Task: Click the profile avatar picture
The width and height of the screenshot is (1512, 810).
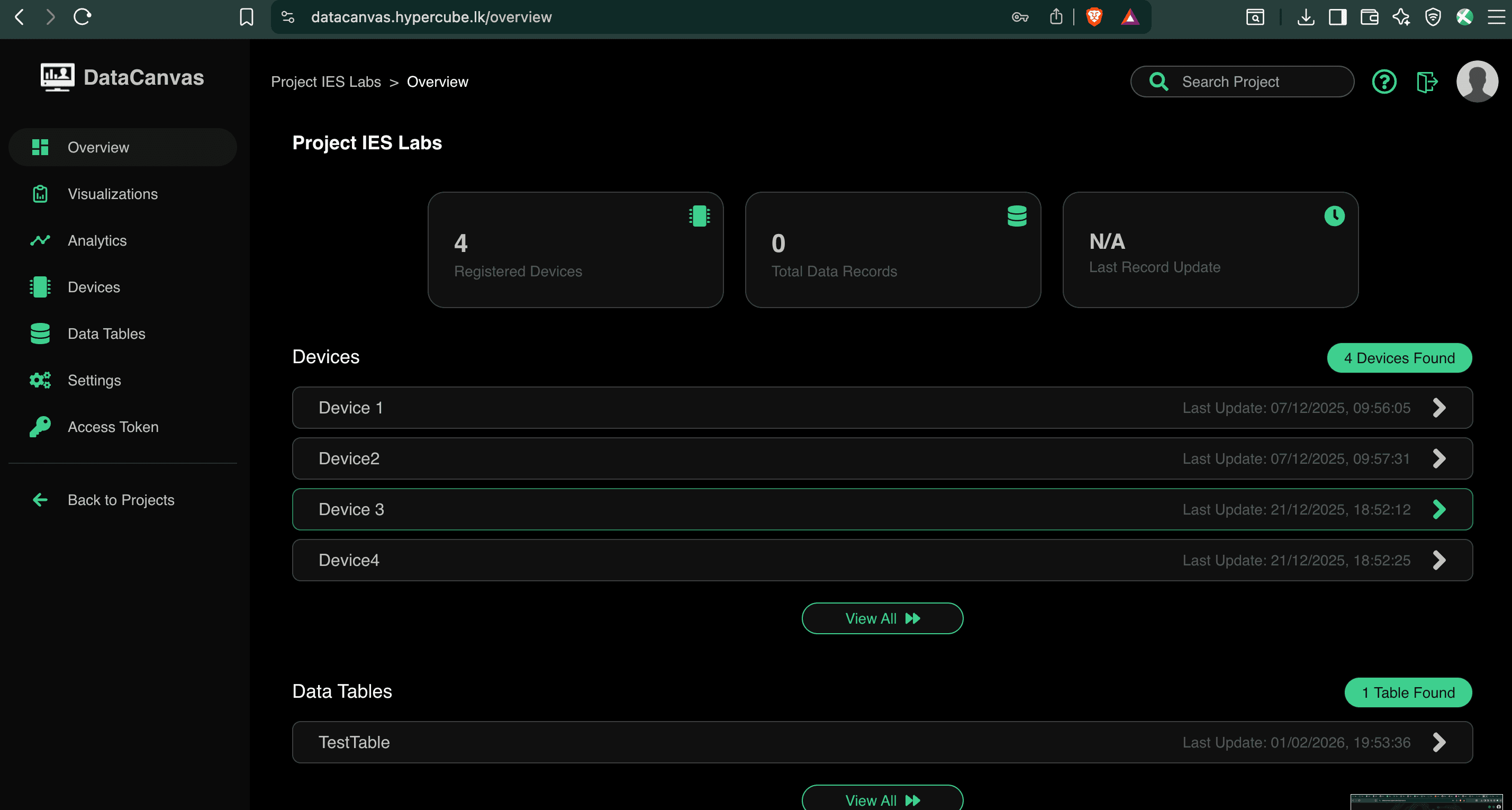Action: pyautogui.click(x=1476, y=82)
